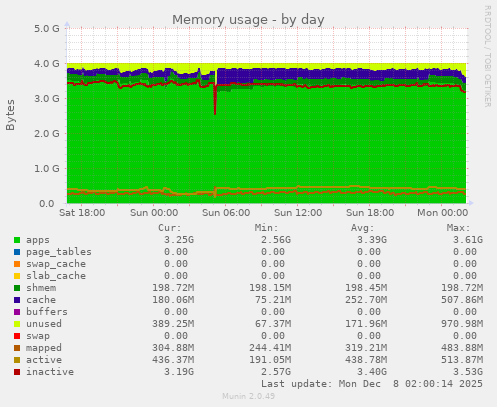Click the apps maximum value 3.61G

click(x=468, y=240)
